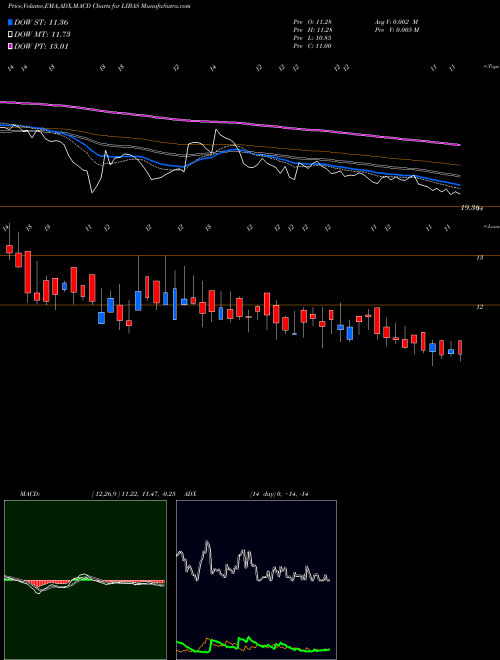Click the first red candlestick at far left
The height and width of the screenshot is (660, 500).
click(x=9, y=249)
